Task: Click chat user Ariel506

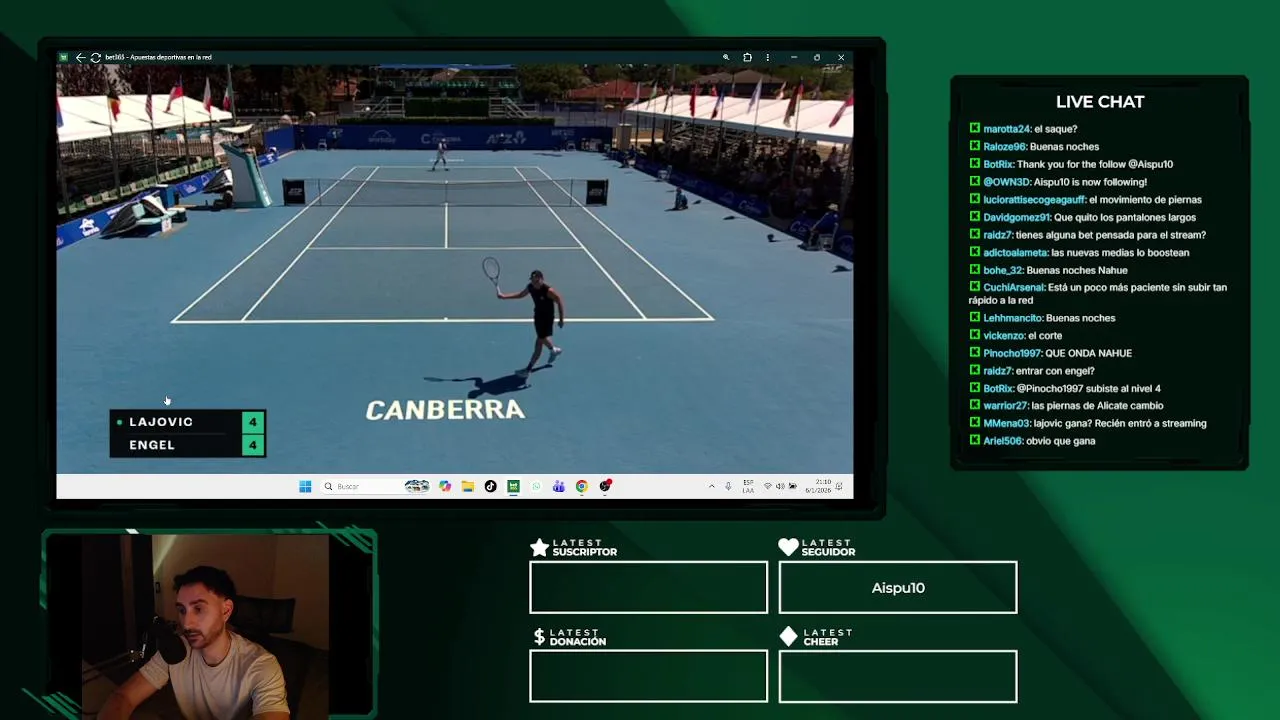Action: 1002,441
